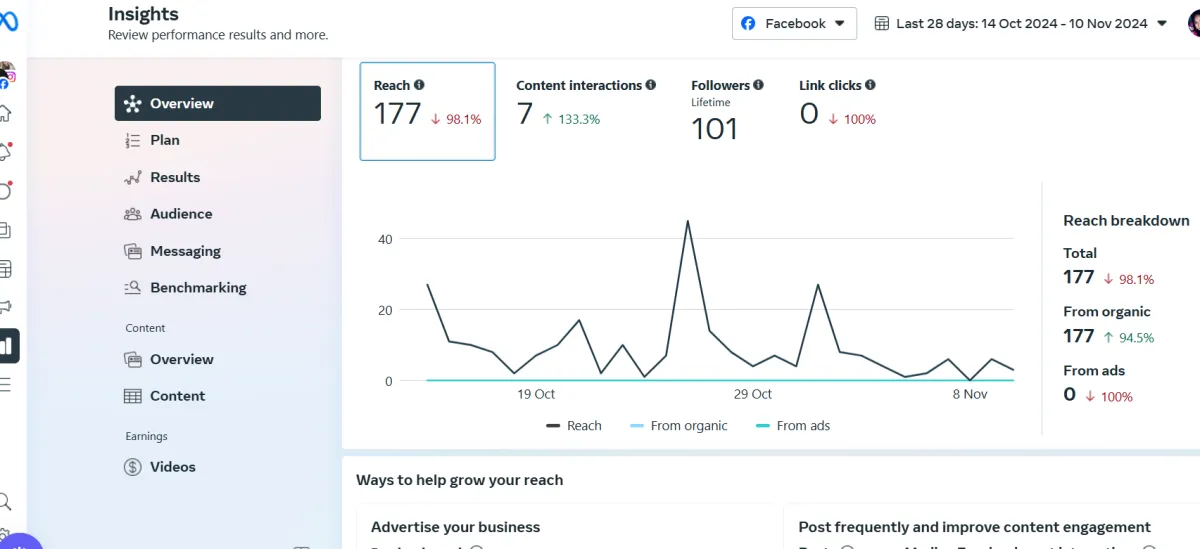1200x549 pixels.
Task: Click the user avatar at top right
Action: click(x=1194, y=23)
